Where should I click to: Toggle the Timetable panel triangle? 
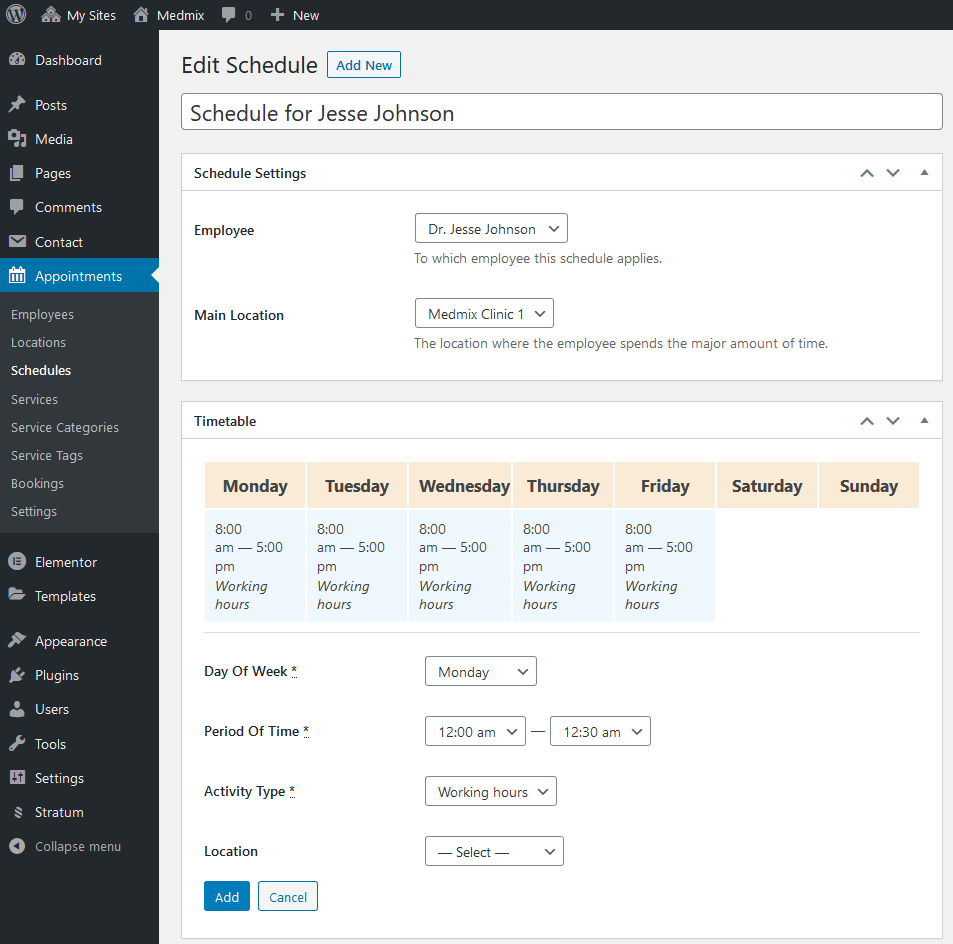click(924, 421)
